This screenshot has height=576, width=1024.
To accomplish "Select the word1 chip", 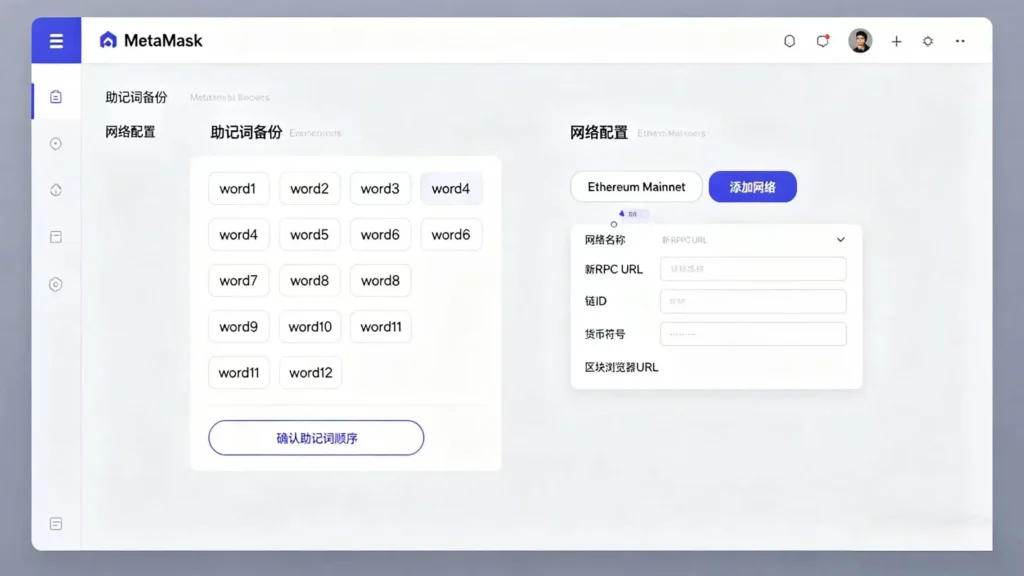I will pos(238,189).
